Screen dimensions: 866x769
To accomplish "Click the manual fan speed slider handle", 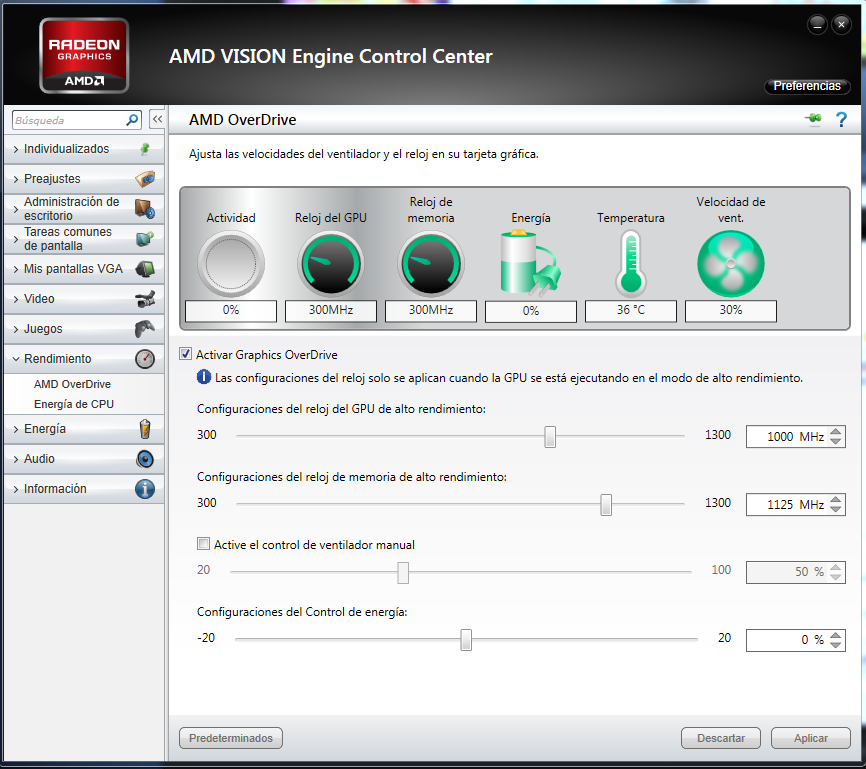I will point(403,572).
